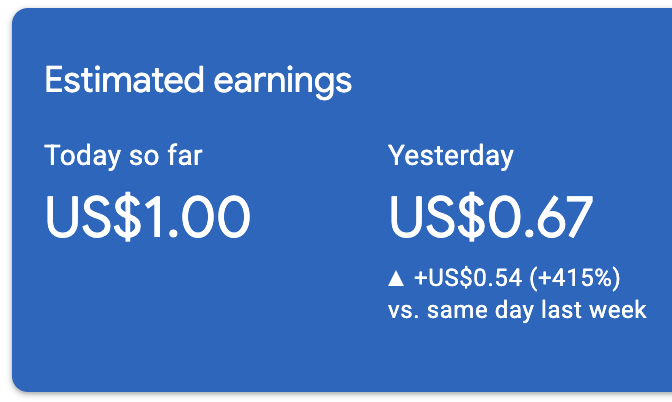
Task: Open yesterday's earnings figure US$0.67
Action: [x=491, y=217]
